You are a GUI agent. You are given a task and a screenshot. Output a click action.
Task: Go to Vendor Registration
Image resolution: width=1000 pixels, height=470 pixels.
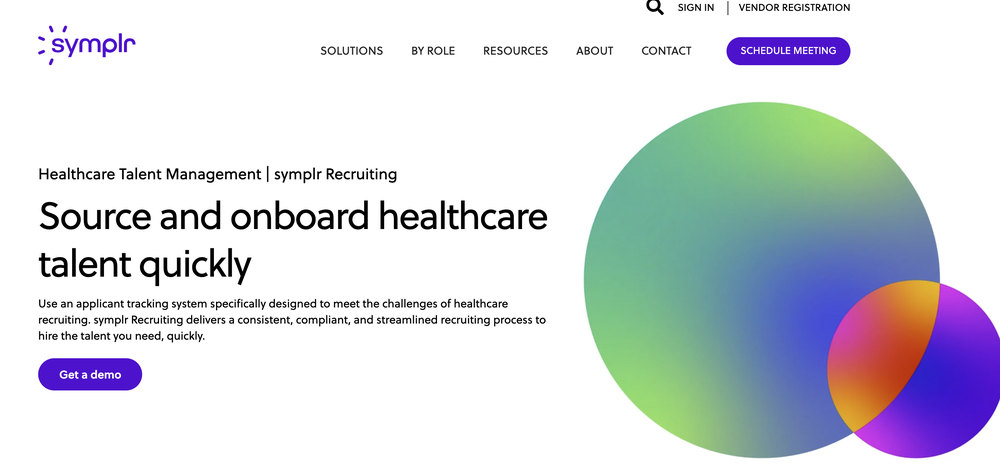(794, 8)
